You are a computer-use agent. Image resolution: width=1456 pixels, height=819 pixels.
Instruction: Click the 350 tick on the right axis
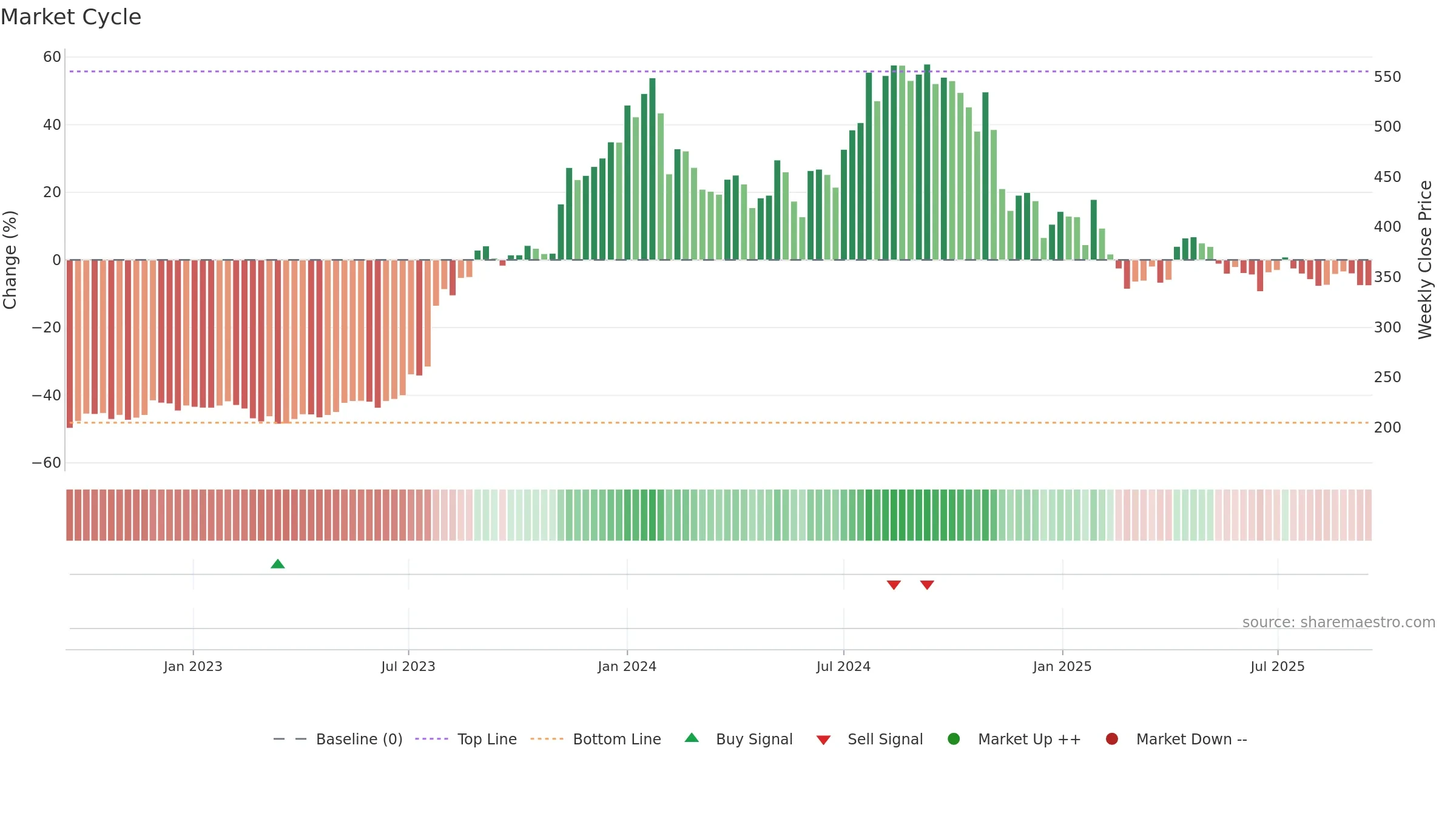click(1387, 277)
